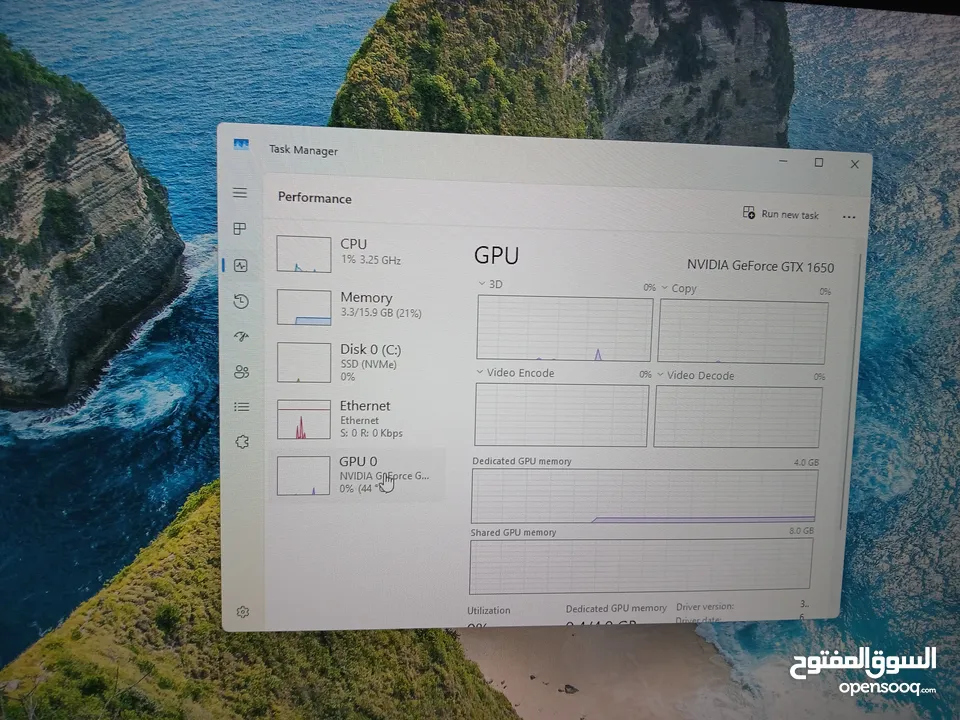The image size is (960, 720).
Task: Click the Performance page heading
Action: point(315,198)
